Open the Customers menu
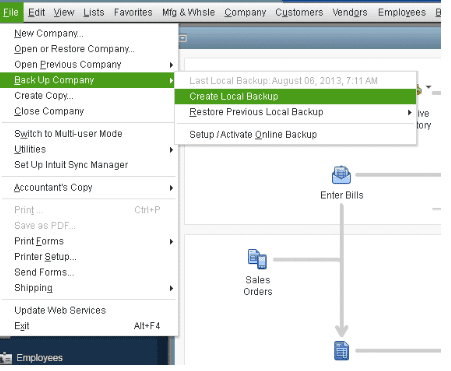 (299, 12)
